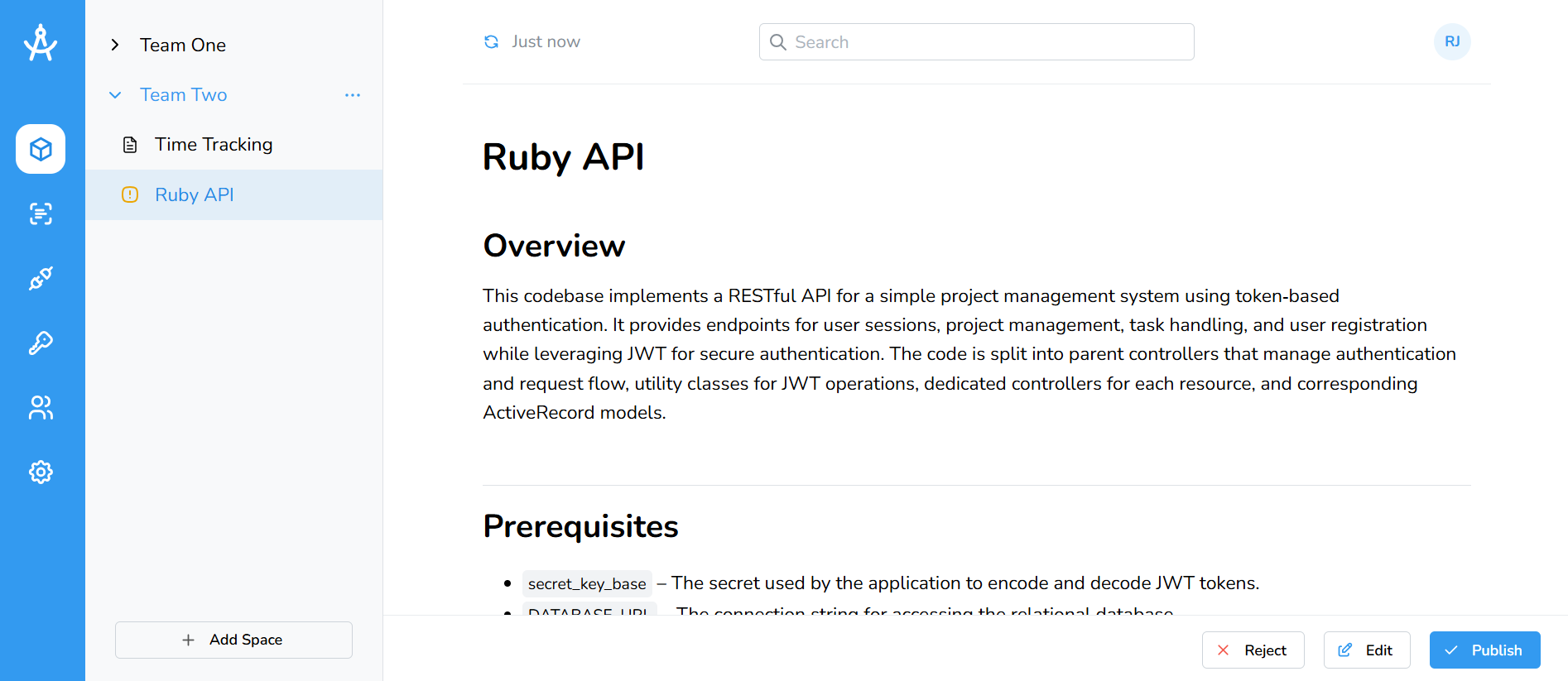Open the integrations plug icon

tap(41, 279)
